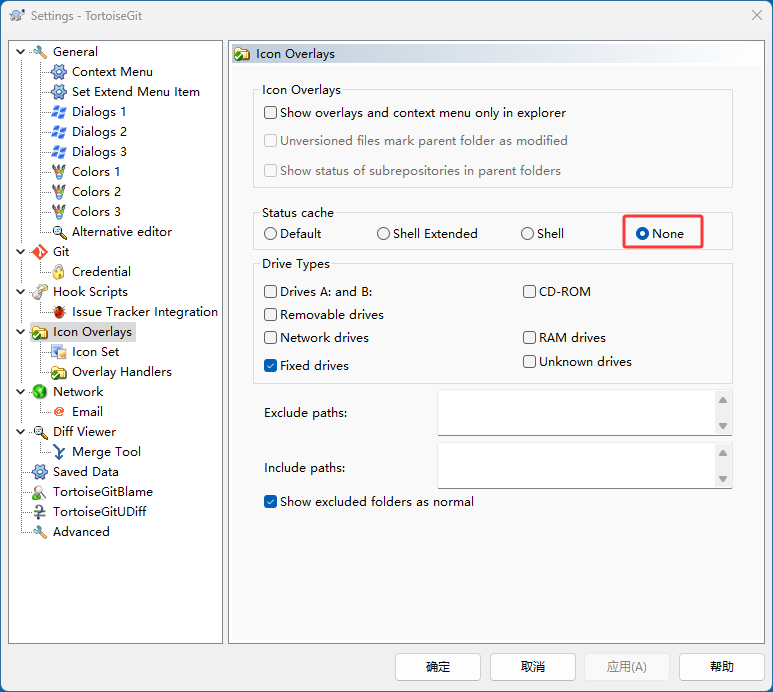Check the CD-ROM drive type
This screenshot has height=692, width=773.
(529, 292)
